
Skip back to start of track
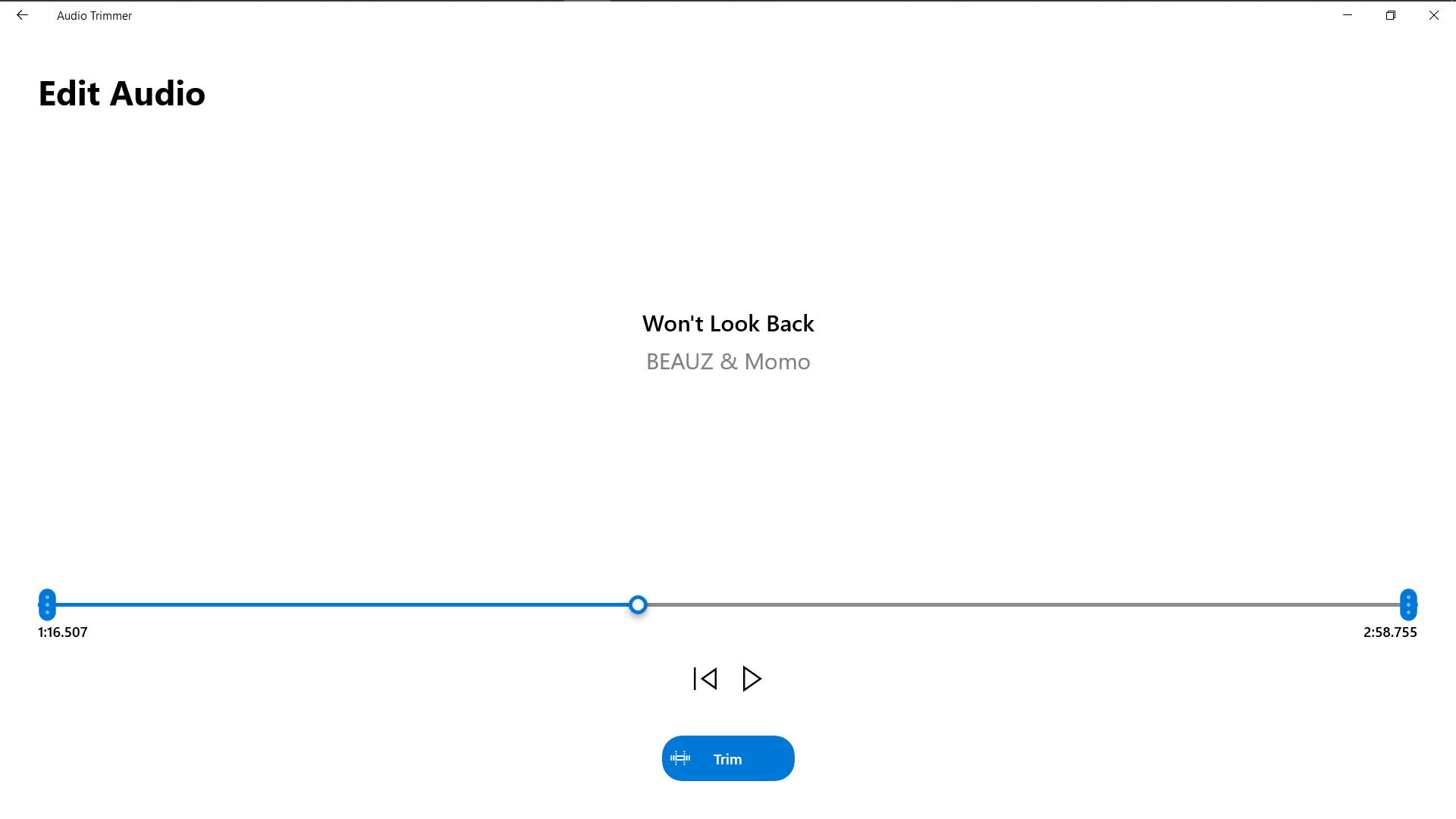705,679
